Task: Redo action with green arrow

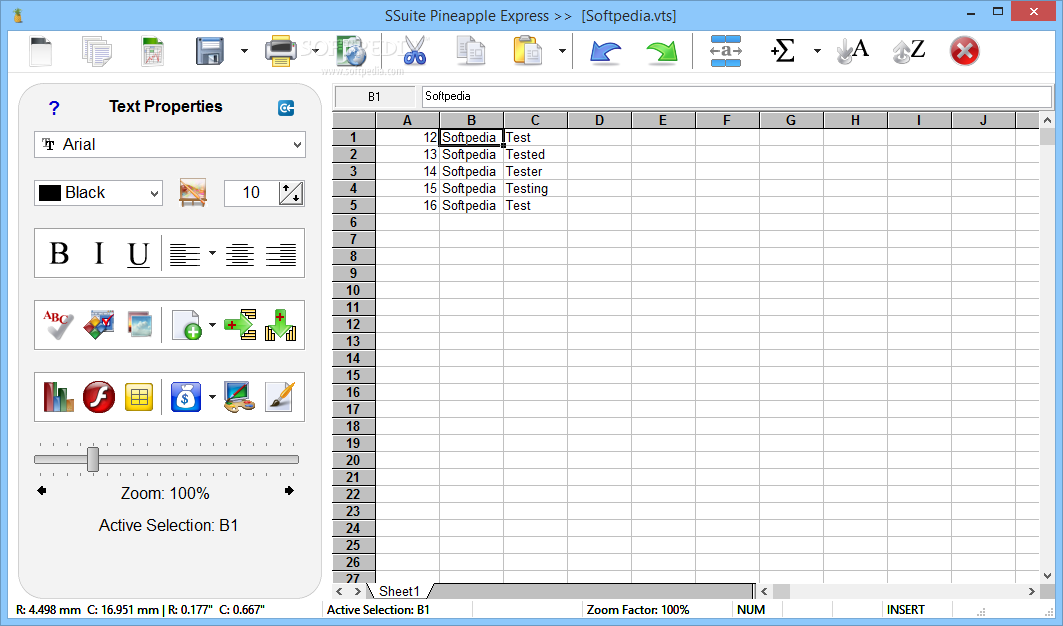Action: pos(662,52)
